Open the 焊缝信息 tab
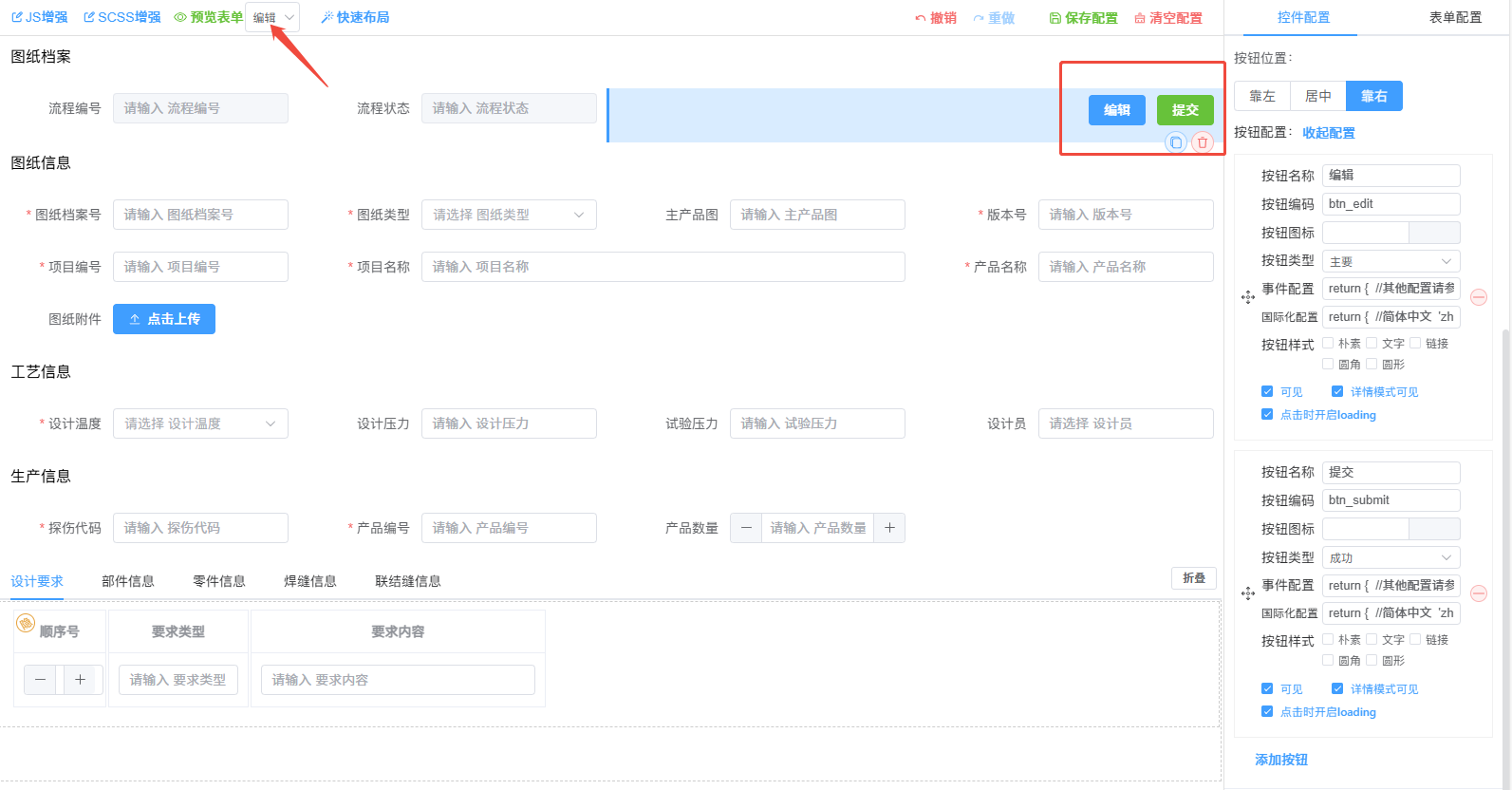1512x790 pixels. click(309, 581)
